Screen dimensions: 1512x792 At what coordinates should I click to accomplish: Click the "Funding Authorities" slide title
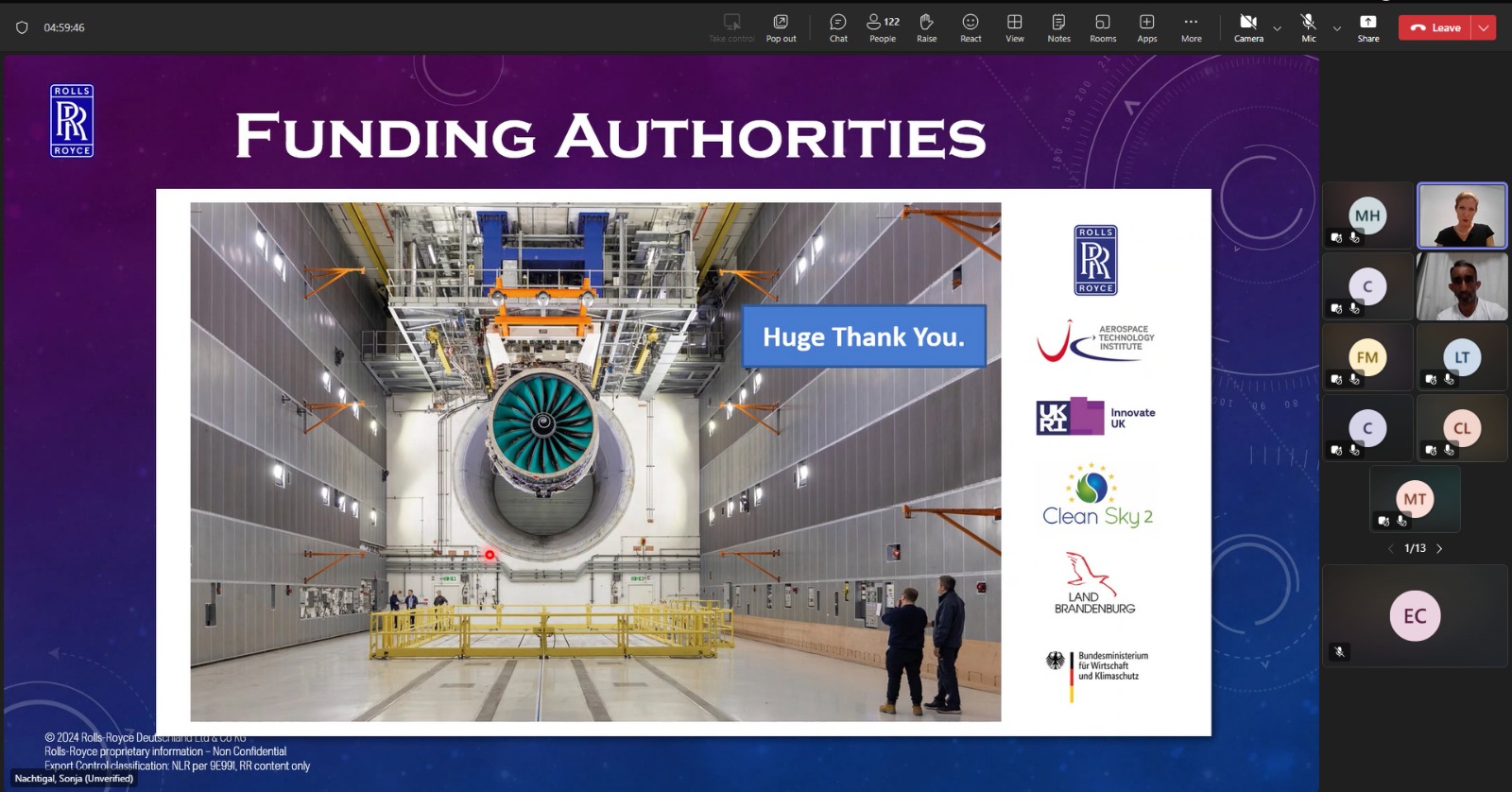[610, 136]
